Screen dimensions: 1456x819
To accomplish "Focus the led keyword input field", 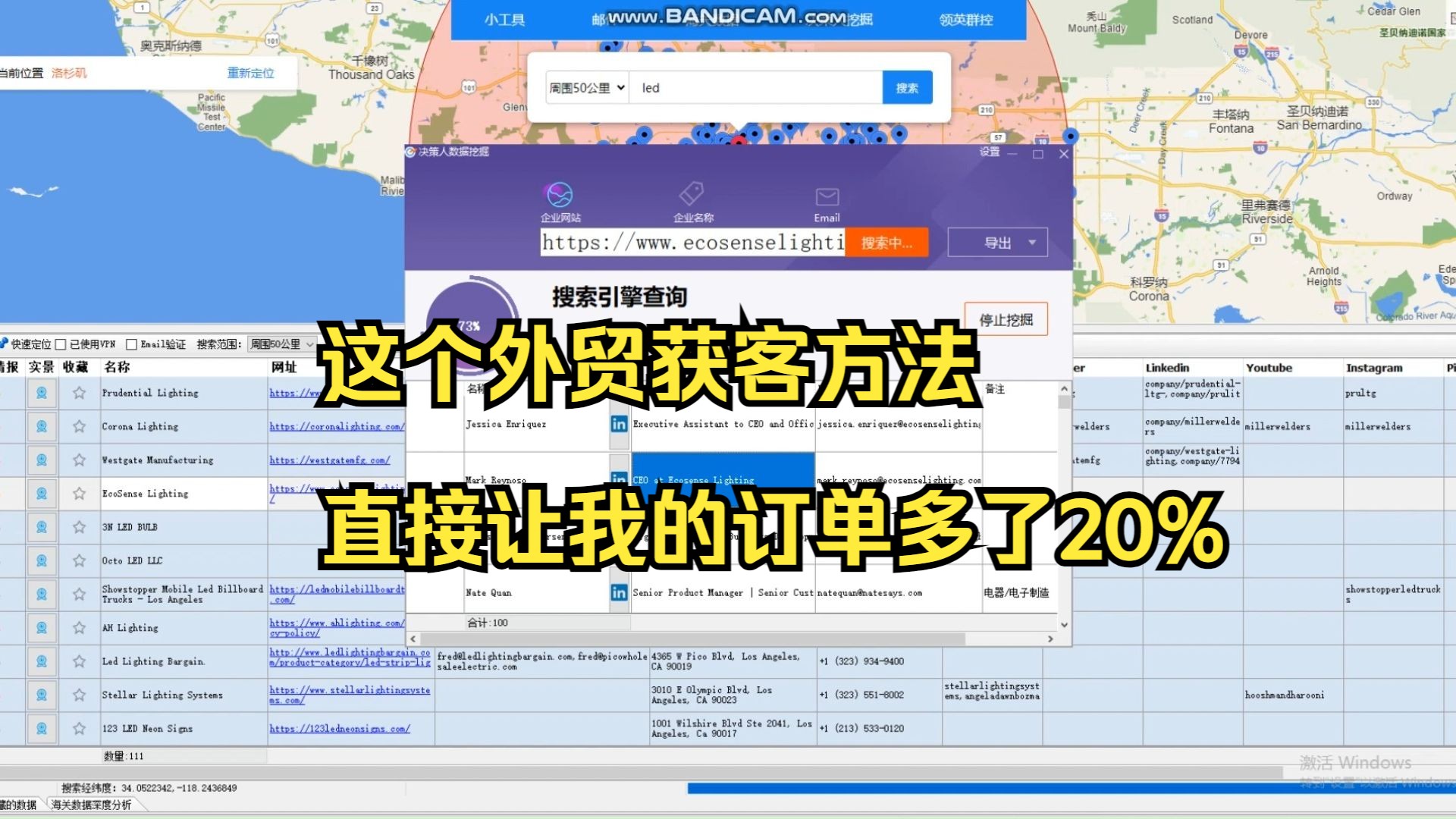I will pyautogui.click(x=756, y=88).
